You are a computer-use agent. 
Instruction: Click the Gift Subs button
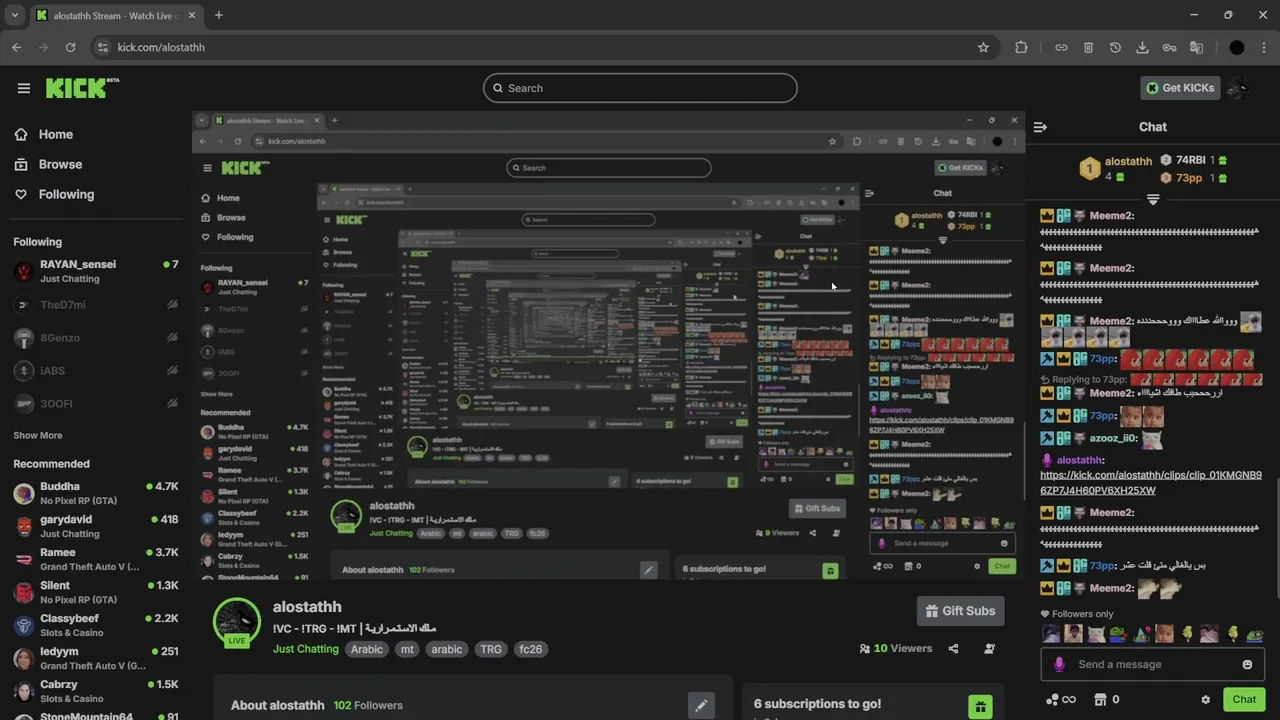tap(960, 611)
